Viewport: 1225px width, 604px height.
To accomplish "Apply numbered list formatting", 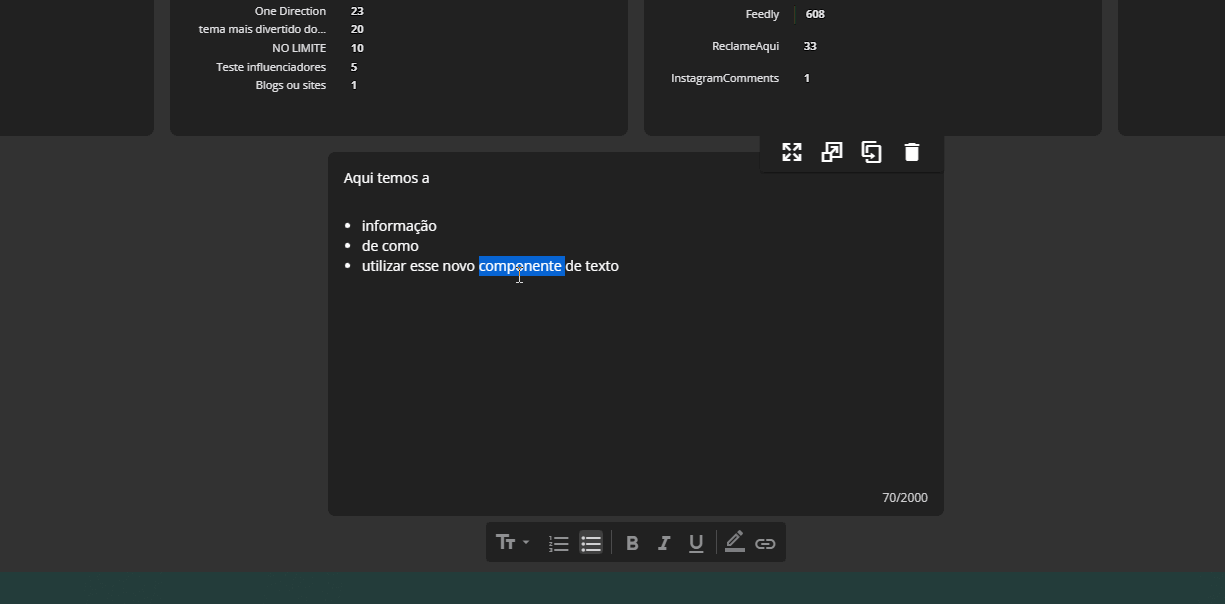I will (558, 543).
